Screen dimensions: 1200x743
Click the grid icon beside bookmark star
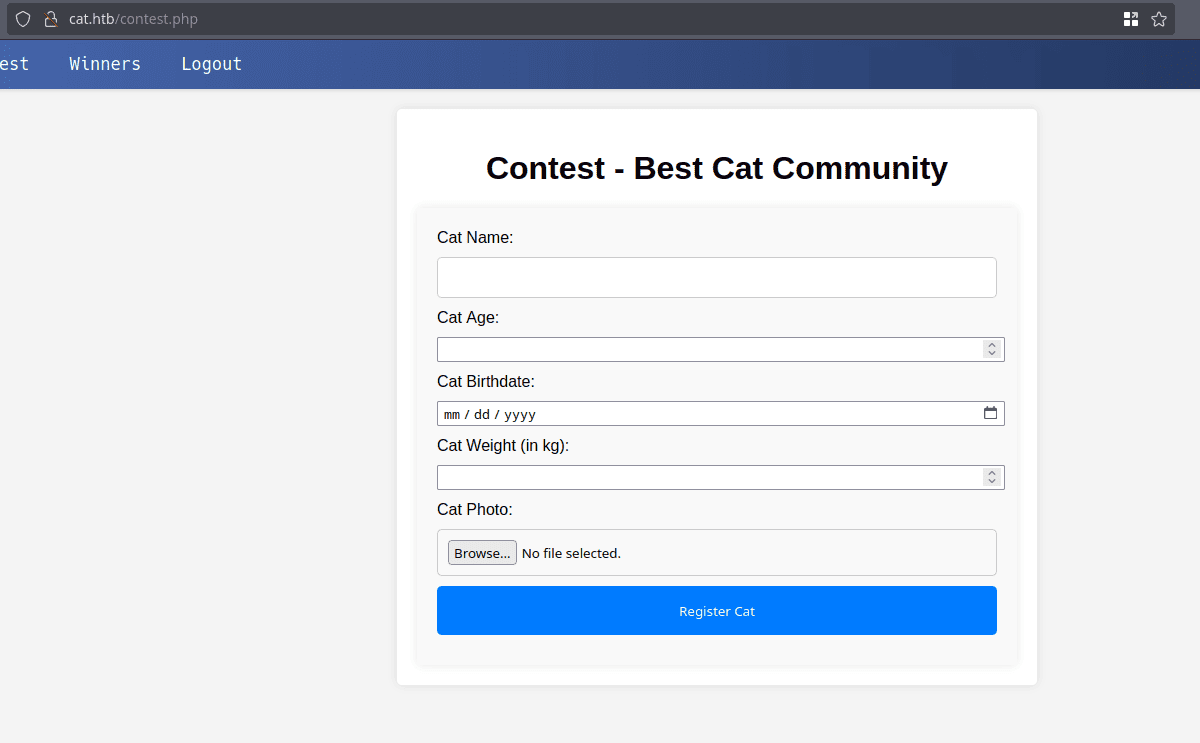[1131, 19]
